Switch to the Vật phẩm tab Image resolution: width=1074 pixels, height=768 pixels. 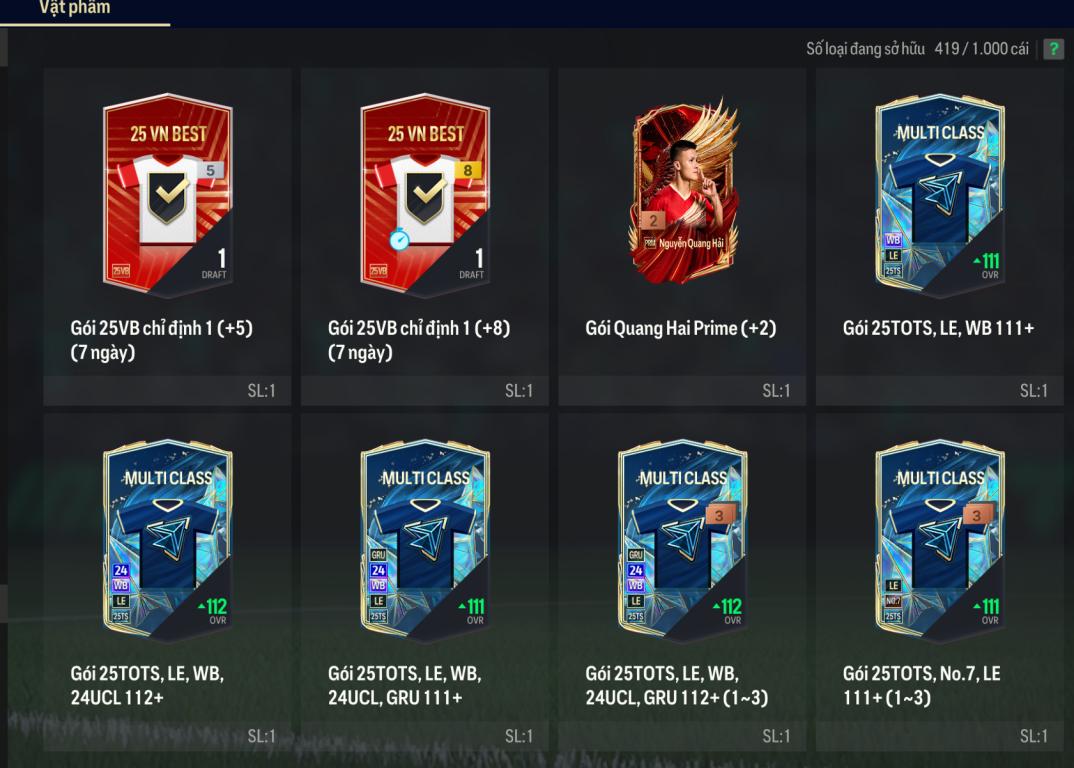coord(75,8)
